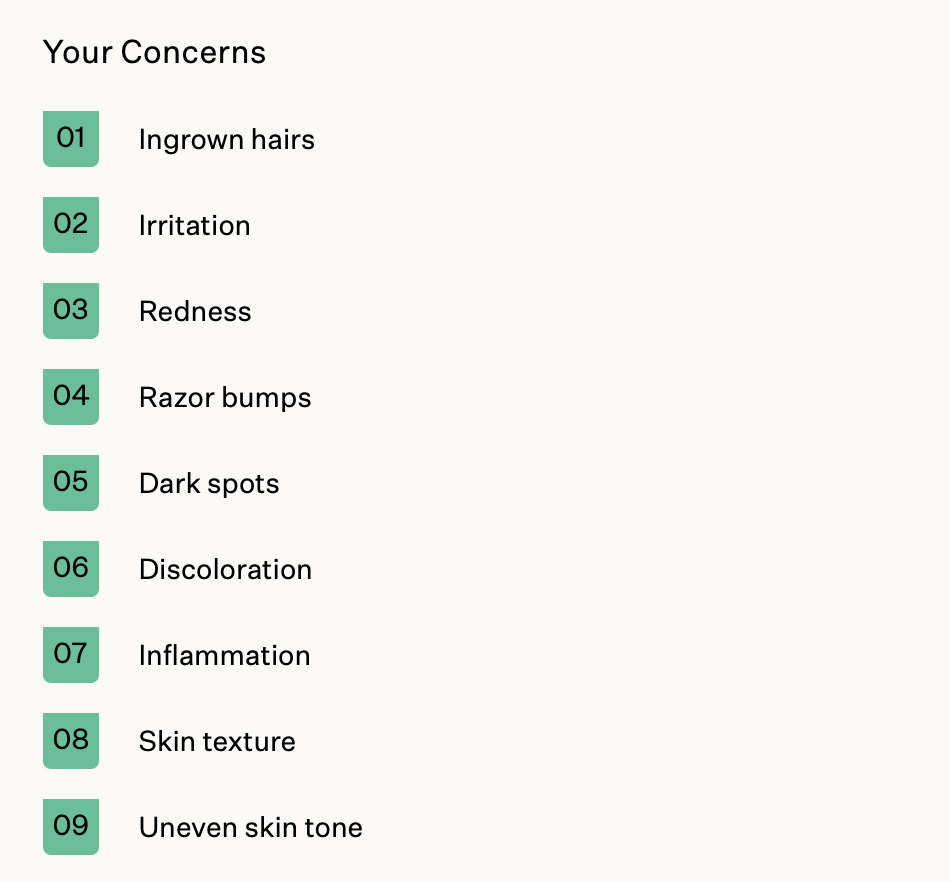Select the Dark spots concern label
950x882 pixels.
[x=209, y=484]
